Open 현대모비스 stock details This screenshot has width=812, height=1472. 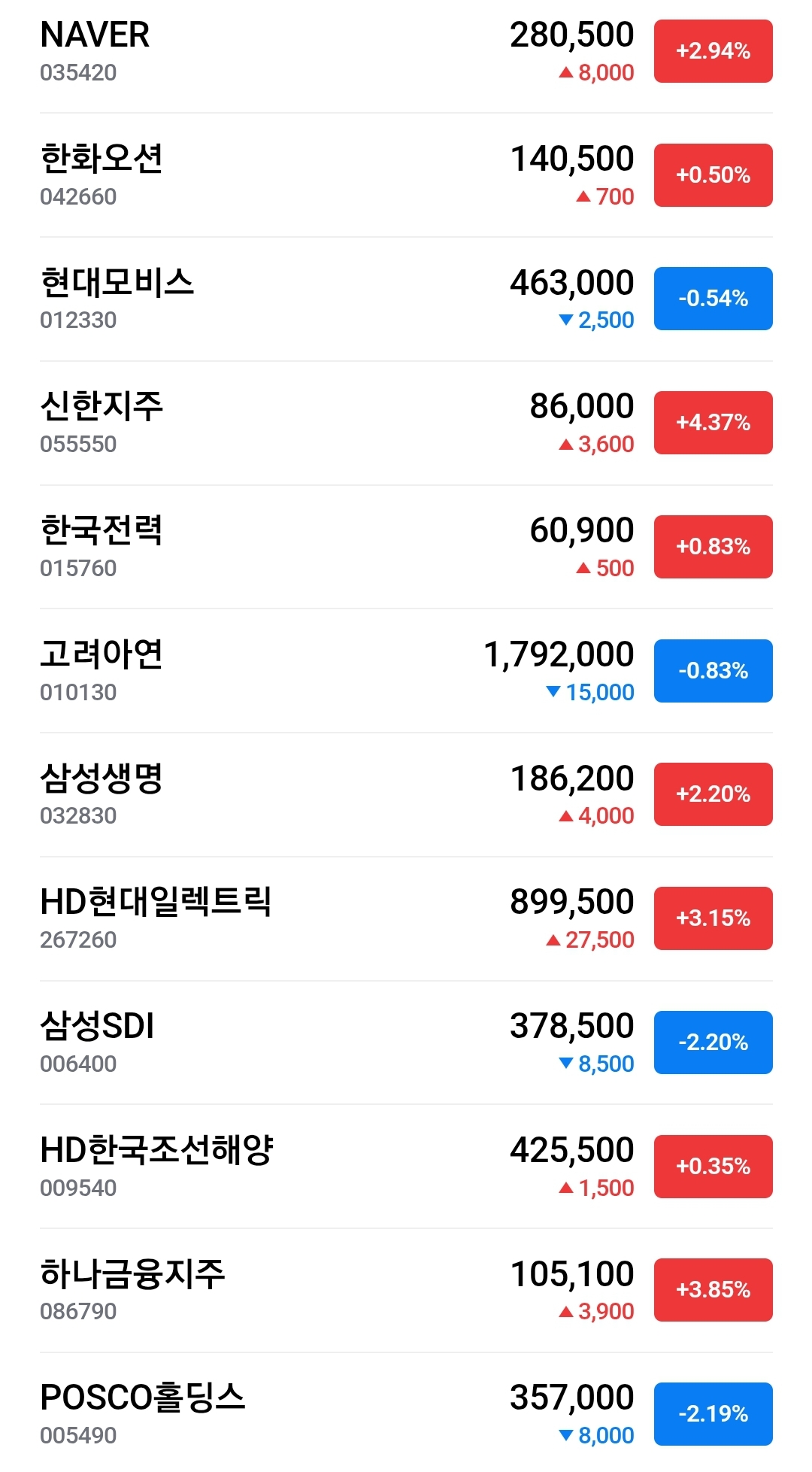[117, 283]
